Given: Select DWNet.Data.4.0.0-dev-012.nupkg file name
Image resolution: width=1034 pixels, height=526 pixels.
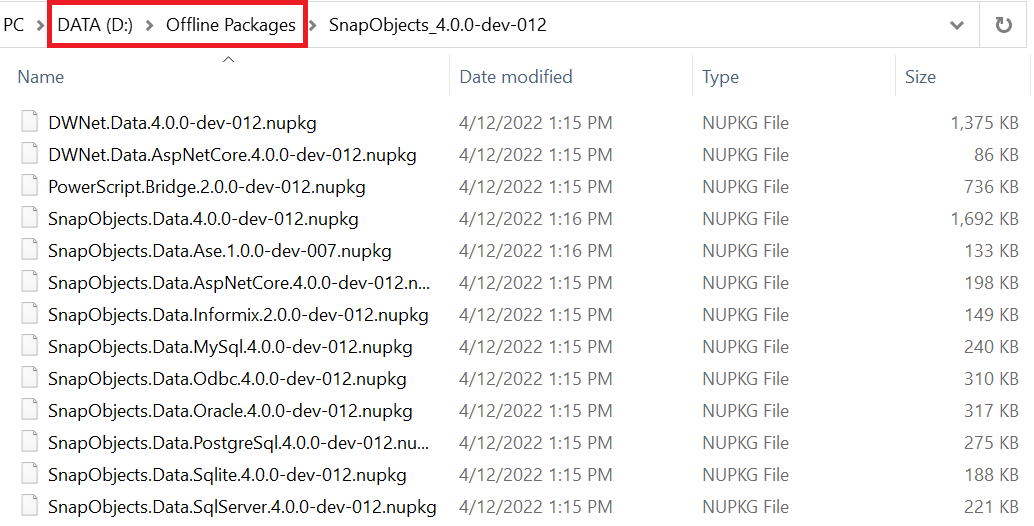Looking at the screenshot, I should [x=182, y=123].
